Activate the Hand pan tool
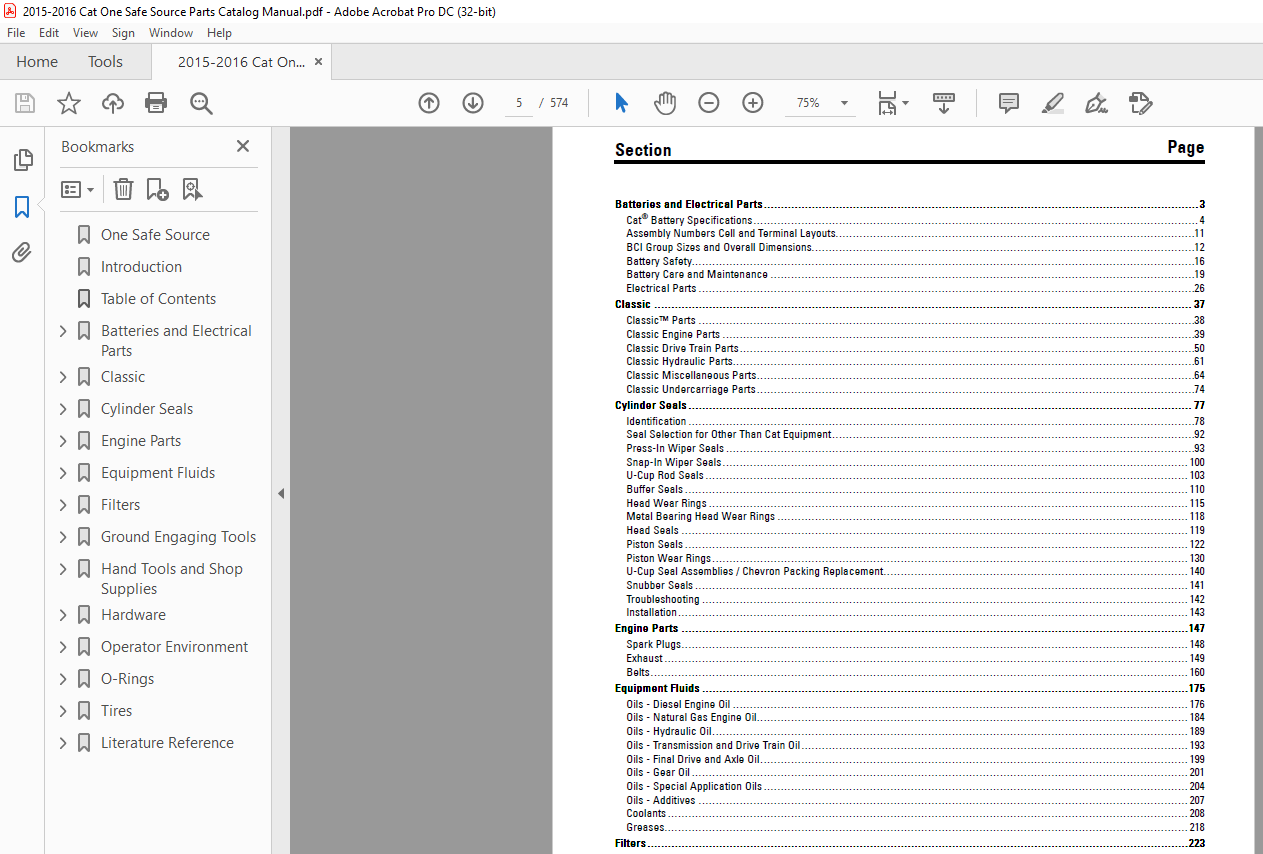Image resolution: width=1263 pixels, height=854 pixels. tap(665, 103)
